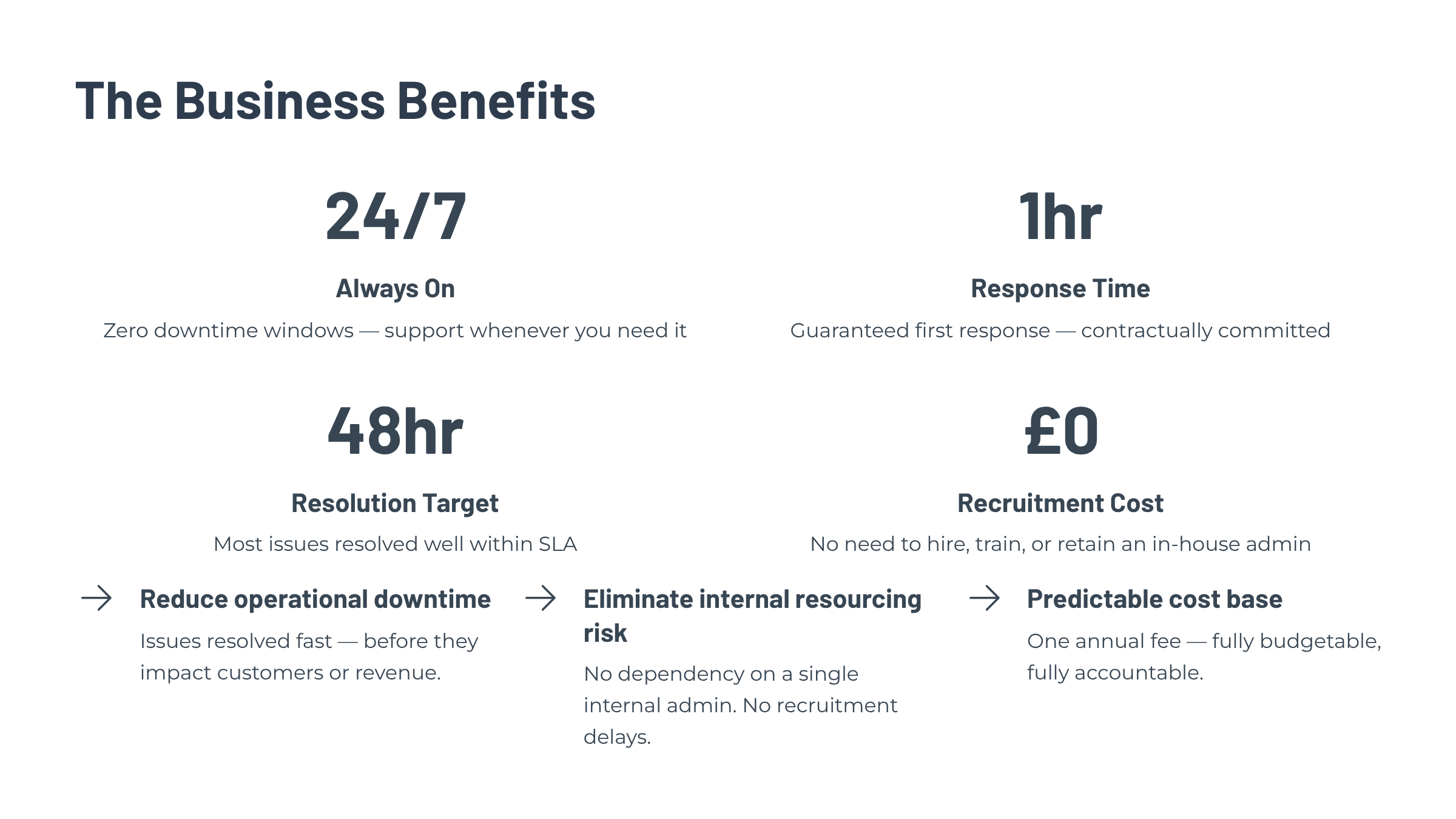Click the 48hr statistic
This screenshot has width=1456, height=819.
pyautogui.click(x=396, y=431)
